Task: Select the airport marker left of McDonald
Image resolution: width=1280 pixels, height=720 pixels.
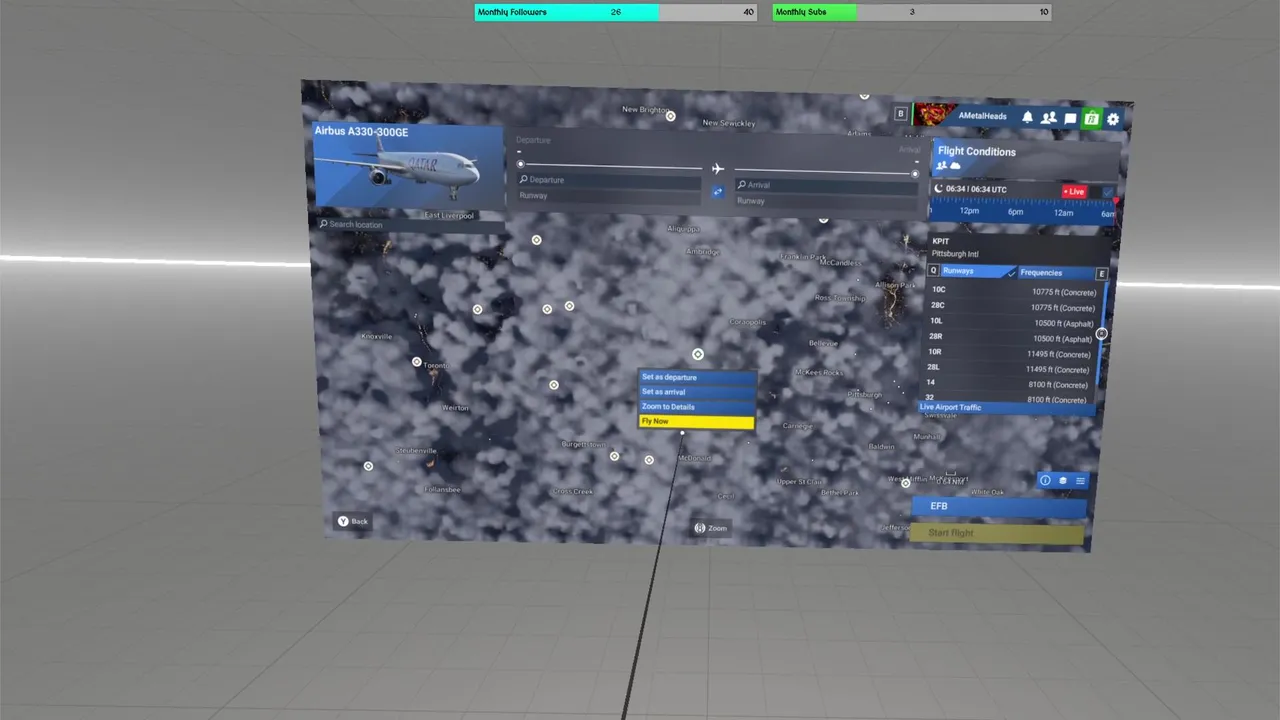Action: tap(648, 460)
